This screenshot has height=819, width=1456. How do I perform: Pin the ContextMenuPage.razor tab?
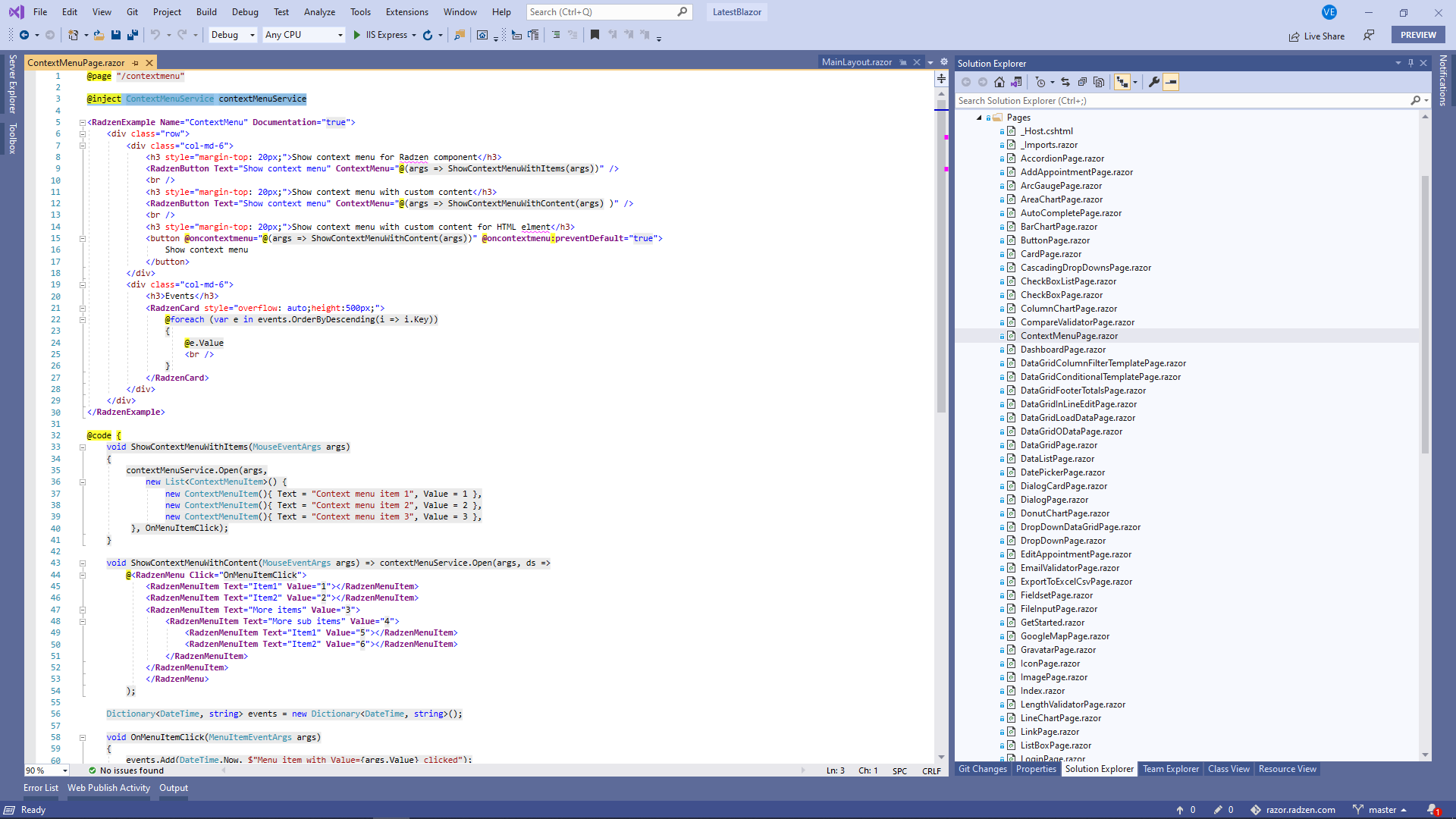(x=136, y=63)
